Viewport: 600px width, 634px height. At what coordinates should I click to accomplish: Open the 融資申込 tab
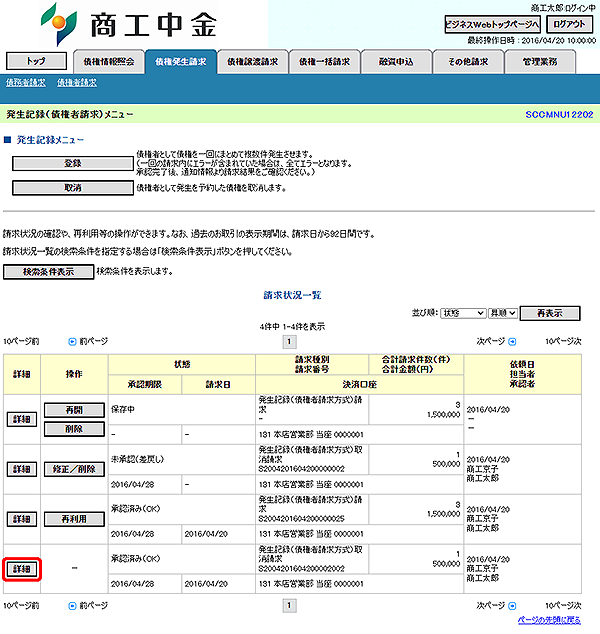point(396,62)
